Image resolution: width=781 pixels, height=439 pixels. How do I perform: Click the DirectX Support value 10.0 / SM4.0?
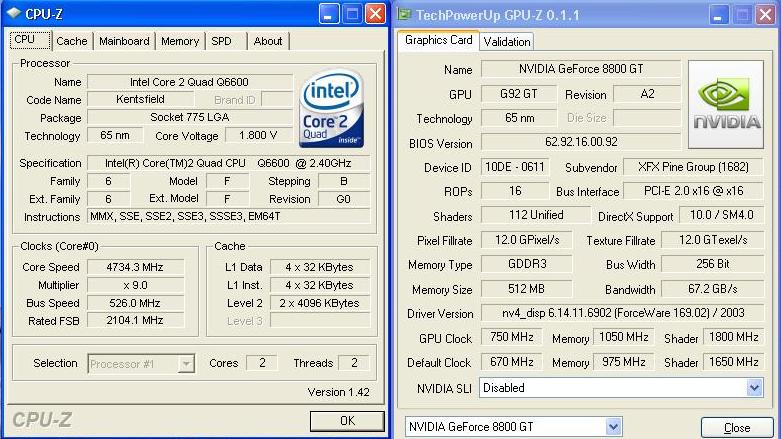pos(721,215)
